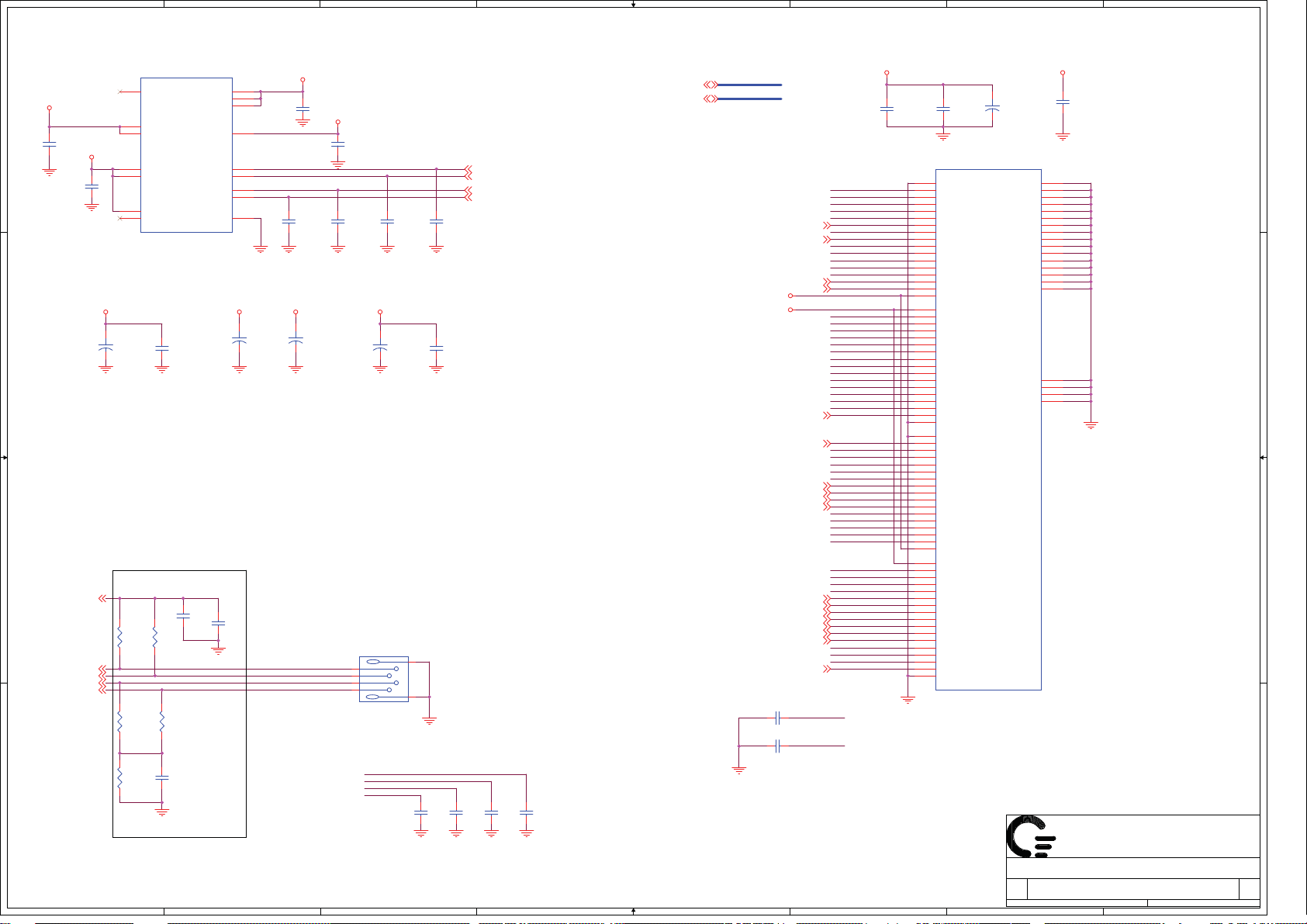Select the curved-plate capacitor in the top three-capacitor group
This screenshot has width=1307, height=924.
[992, 108]
